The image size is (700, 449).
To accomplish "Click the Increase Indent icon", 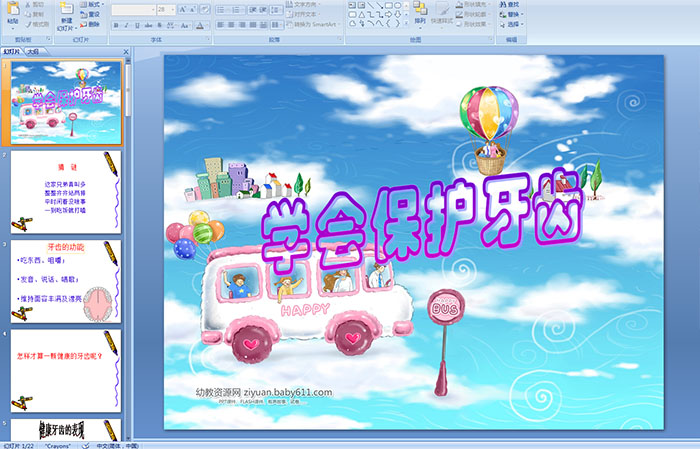I will coord(263,10).
